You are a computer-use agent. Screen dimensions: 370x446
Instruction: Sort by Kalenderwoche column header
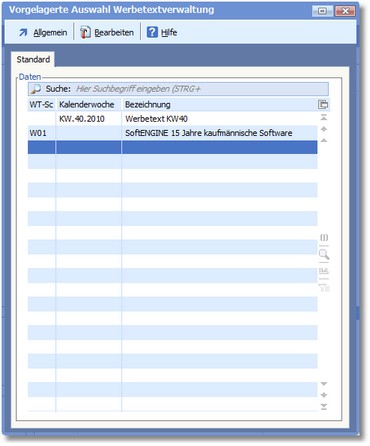(88, 105)
